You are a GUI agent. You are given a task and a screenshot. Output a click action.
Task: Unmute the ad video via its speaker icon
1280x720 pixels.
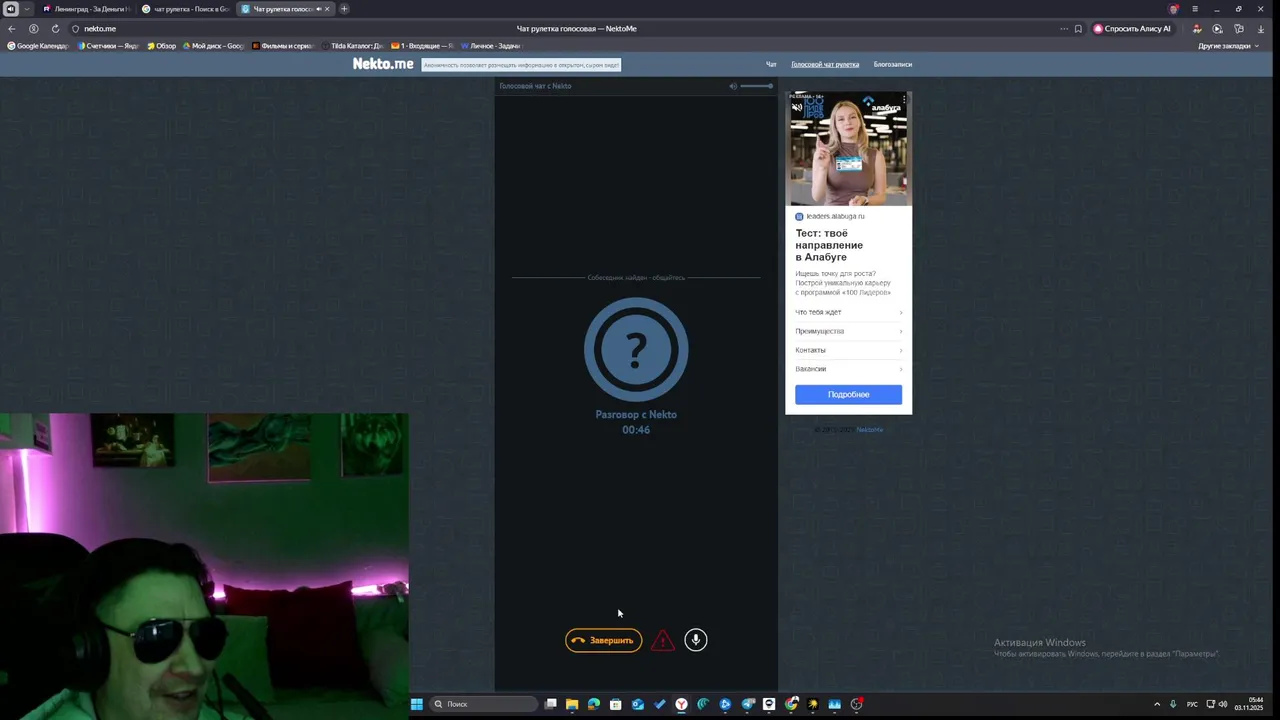797,106
